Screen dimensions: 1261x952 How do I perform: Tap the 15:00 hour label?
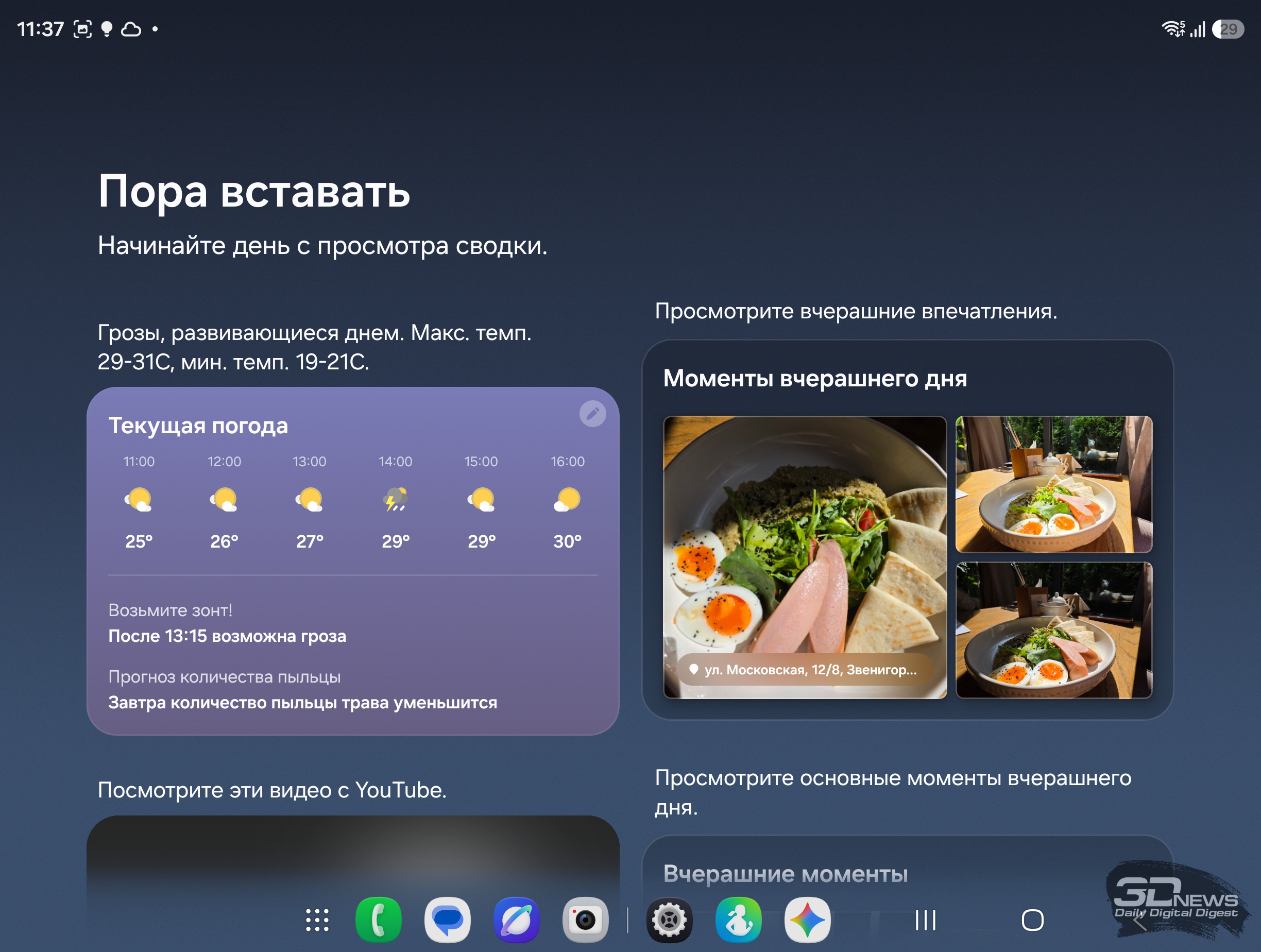(481, 462)
